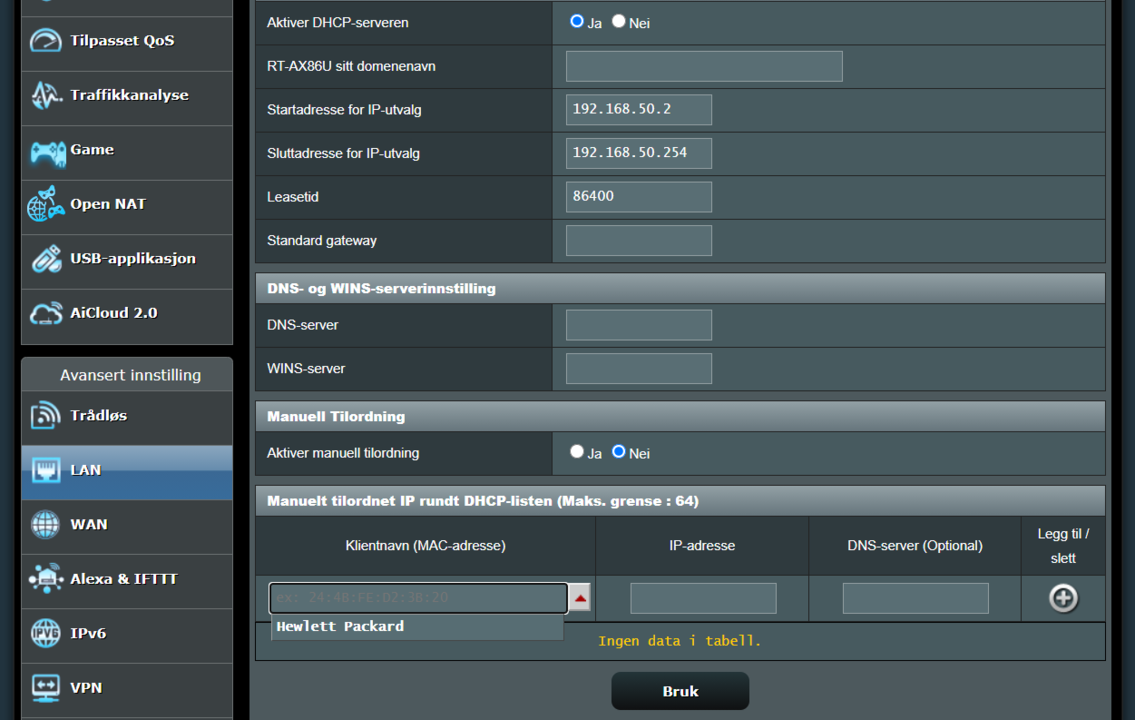Select Ja for Aktiver manuell tilordning

(x=577, y=452)
